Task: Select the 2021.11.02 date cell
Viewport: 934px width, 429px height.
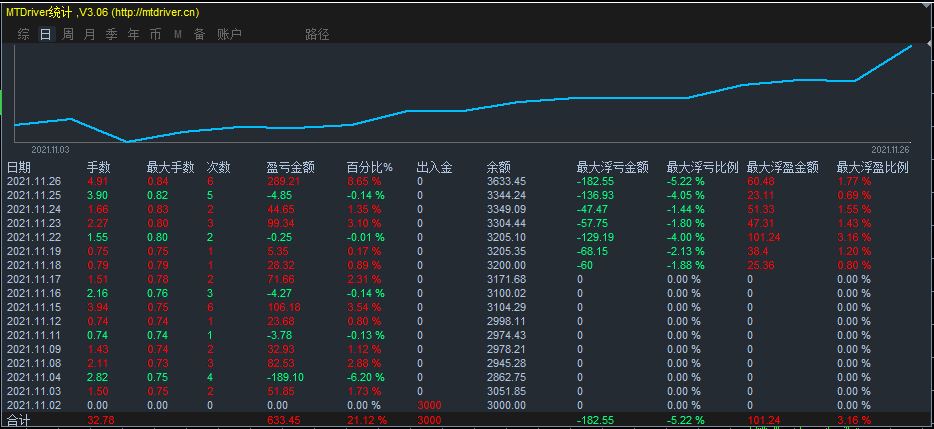Action: pyautogui.click(x=34, y=405)
